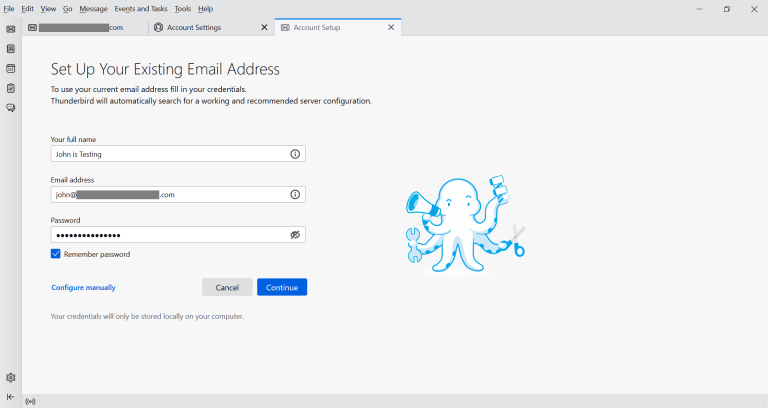Open the Tasks sidebar icon
This screenshot has width=768, height=408.
pos(10,88)
